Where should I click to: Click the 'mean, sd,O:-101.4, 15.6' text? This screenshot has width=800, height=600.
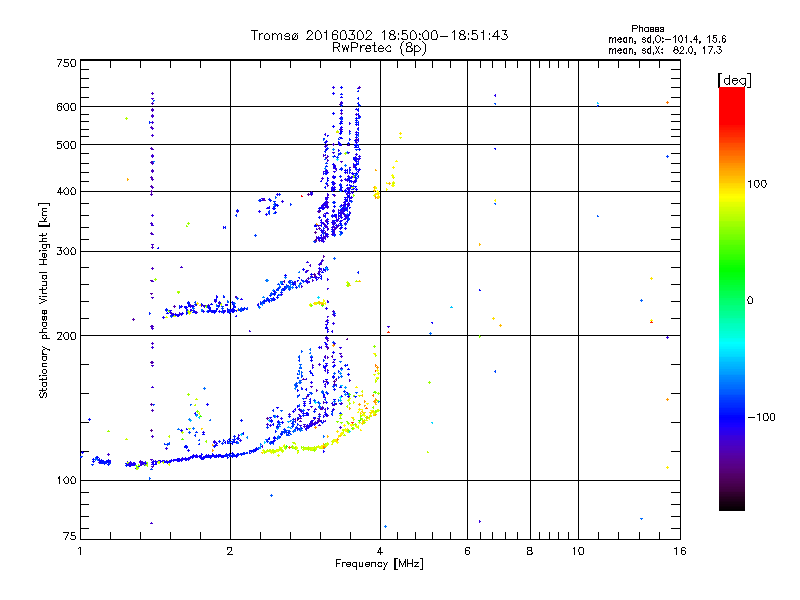click(667, 39)
